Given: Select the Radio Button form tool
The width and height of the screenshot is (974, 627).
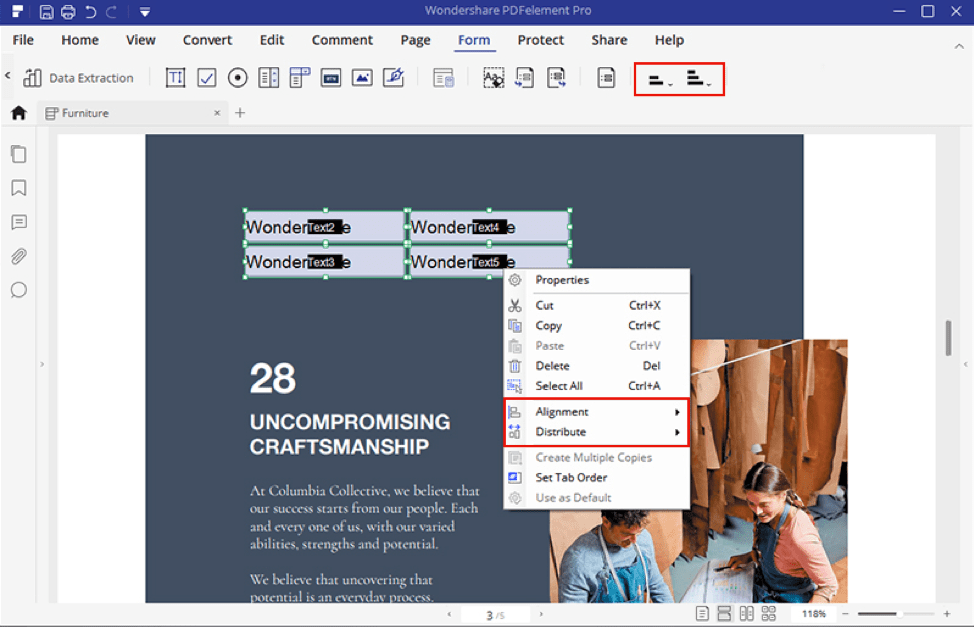Looking at the screenshot, I should point(237,78).
